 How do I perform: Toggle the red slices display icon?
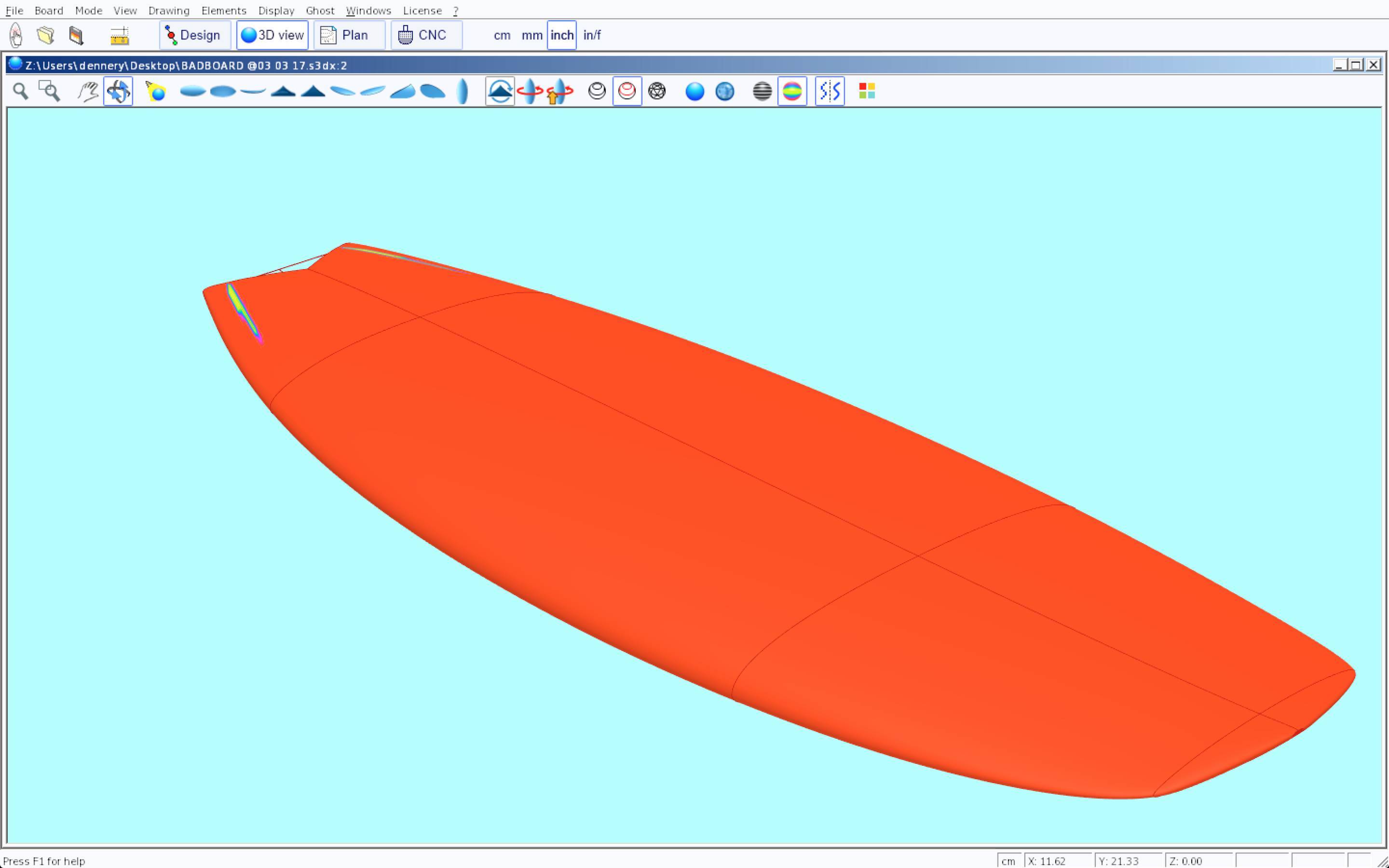[627, 91]
